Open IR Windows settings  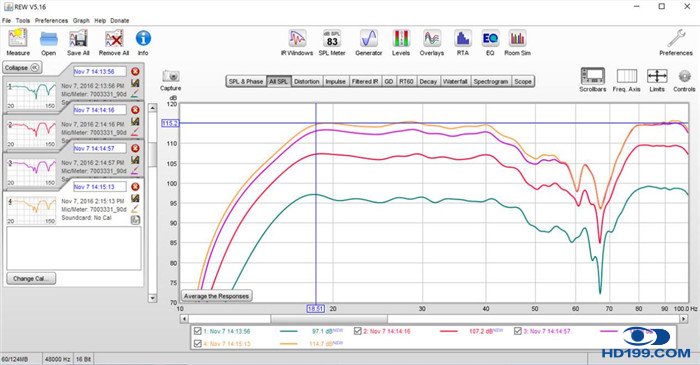(296, 43)
